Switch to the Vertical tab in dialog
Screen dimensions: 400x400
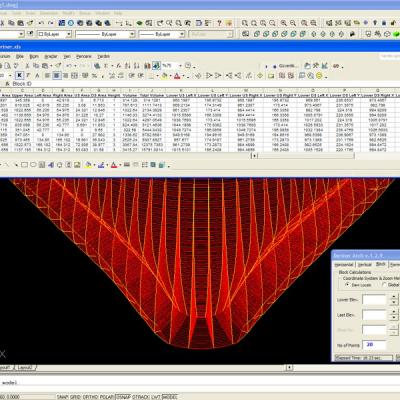pos(365,264)
